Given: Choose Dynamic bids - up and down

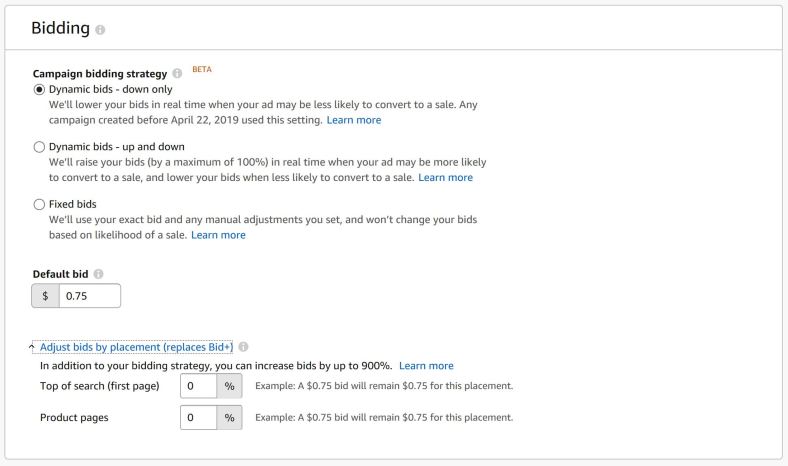Looking at the screenshot, I should click(x=39, y=147).
